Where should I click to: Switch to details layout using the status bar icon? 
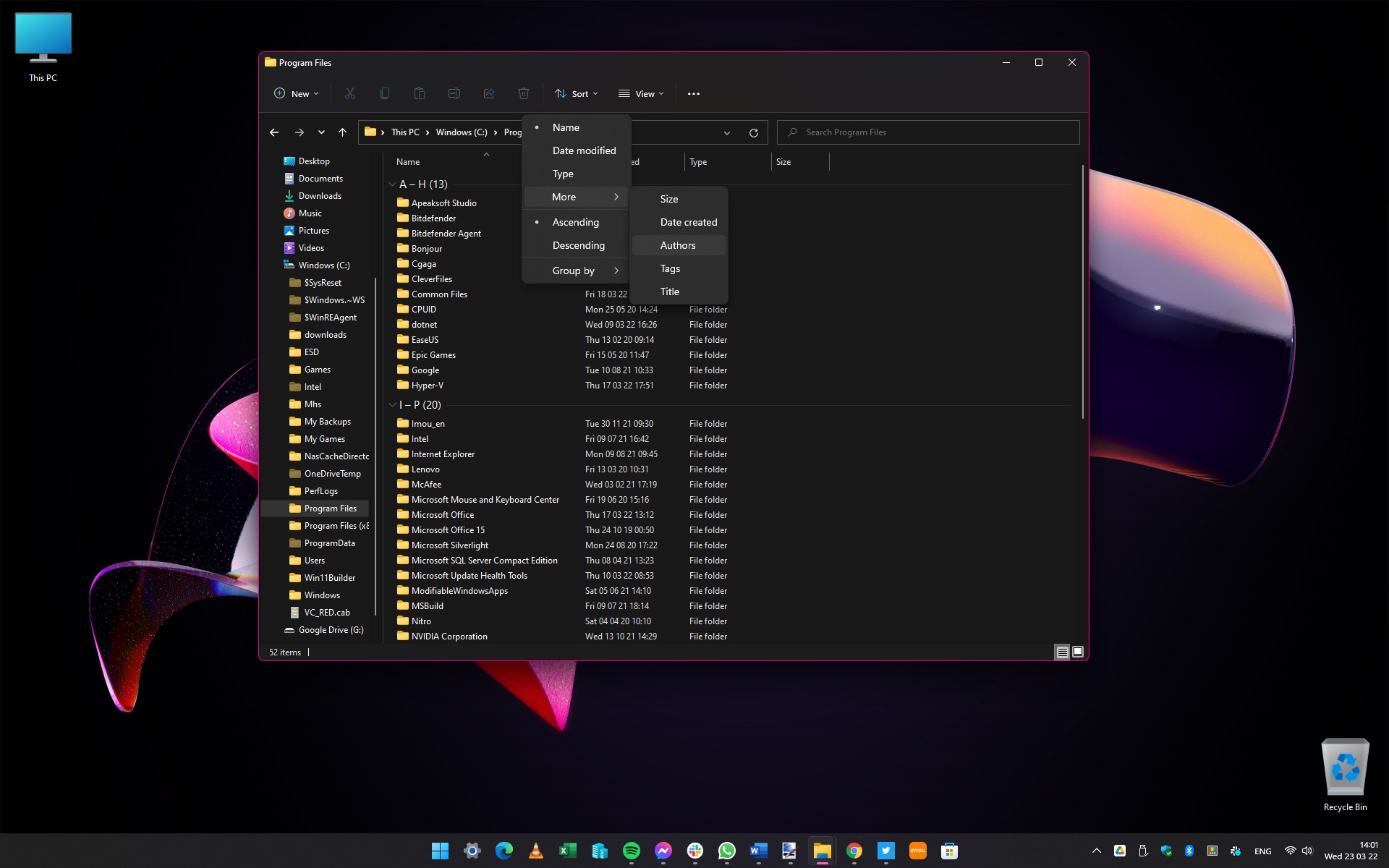(1061, 652)
